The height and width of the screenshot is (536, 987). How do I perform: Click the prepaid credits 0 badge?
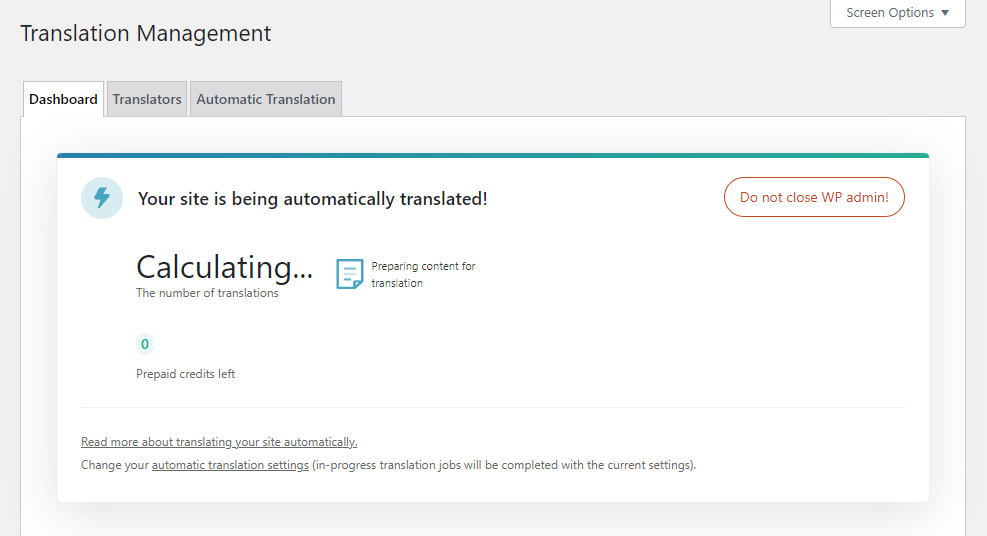(x=145, y=345)
